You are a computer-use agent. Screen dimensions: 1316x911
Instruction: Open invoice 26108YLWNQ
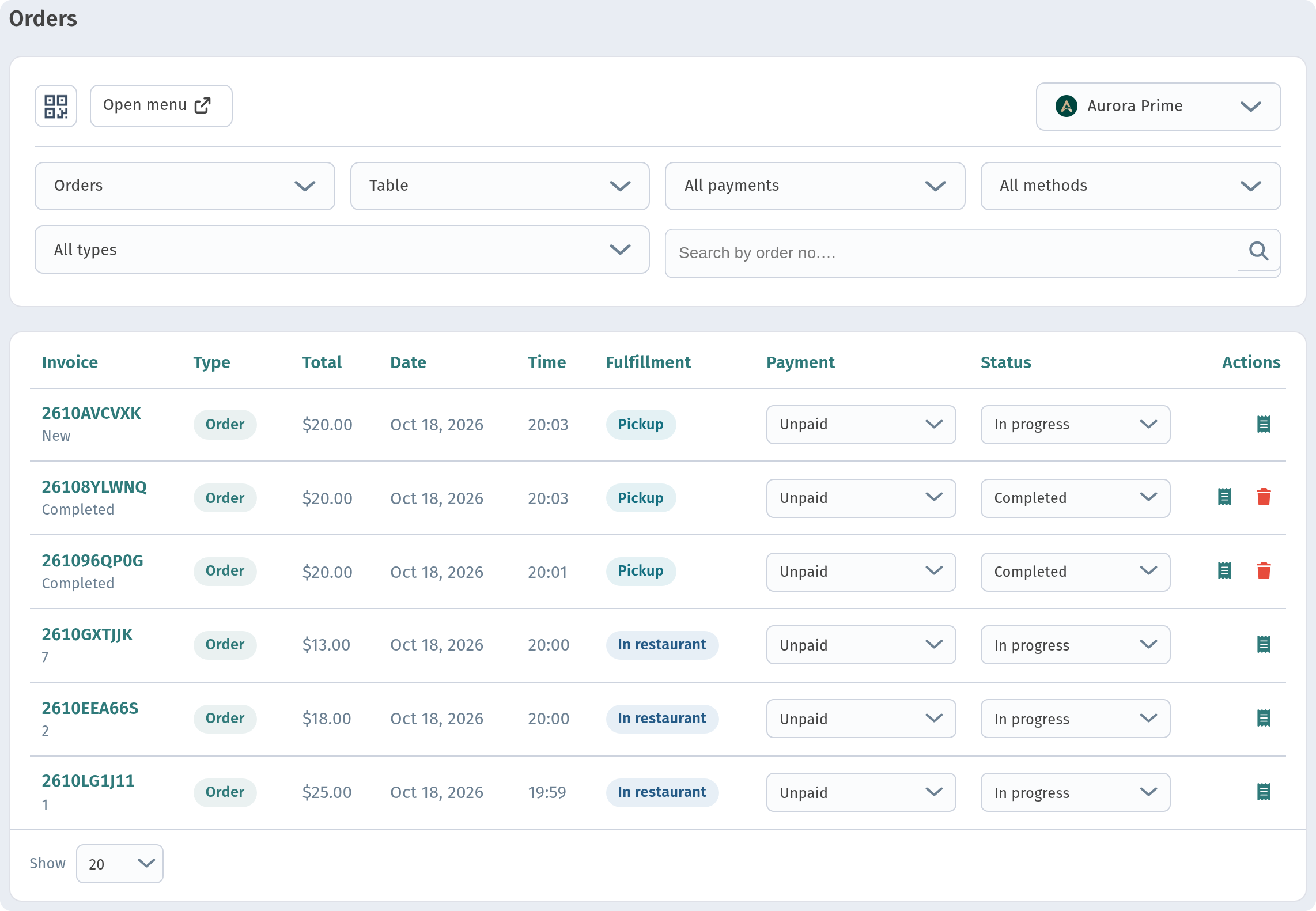tap(94, 487)
